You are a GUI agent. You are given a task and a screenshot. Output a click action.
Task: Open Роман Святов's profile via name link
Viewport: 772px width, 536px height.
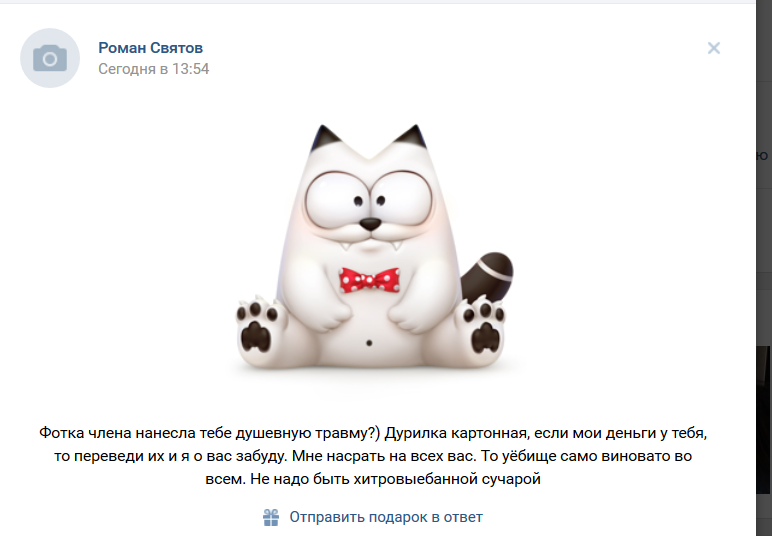(x=150, y=48)
